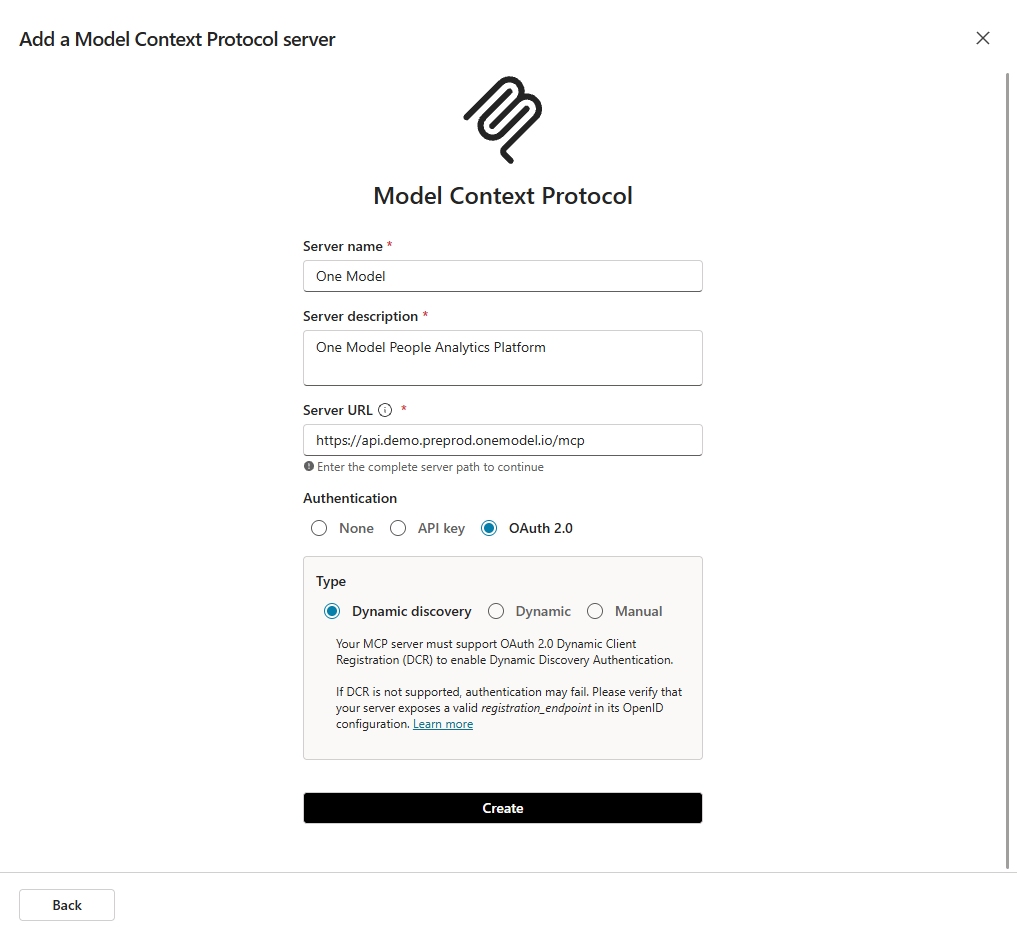Click the Authentication section label
The image size is (1017, 931).
pyautogui.click(x=350, y=498)
